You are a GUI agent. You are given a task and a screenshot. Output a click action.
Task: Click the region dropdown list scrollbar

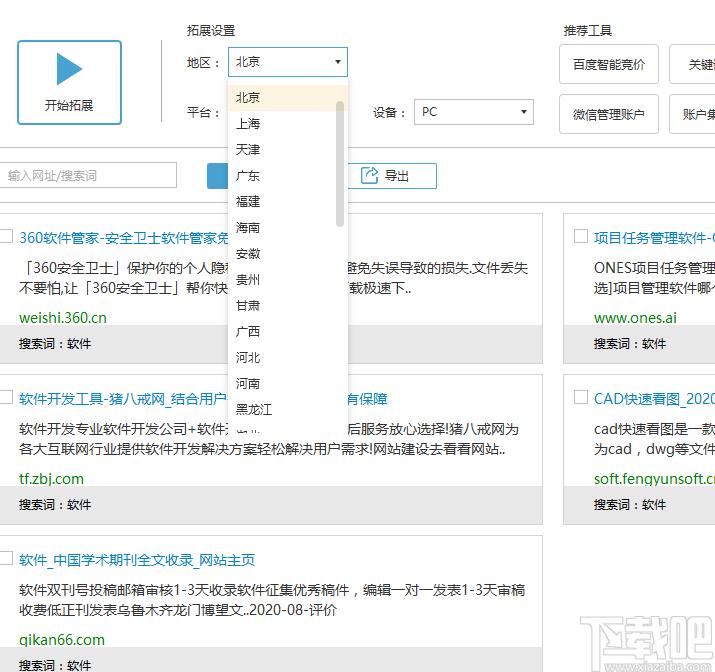click(340, 164)
